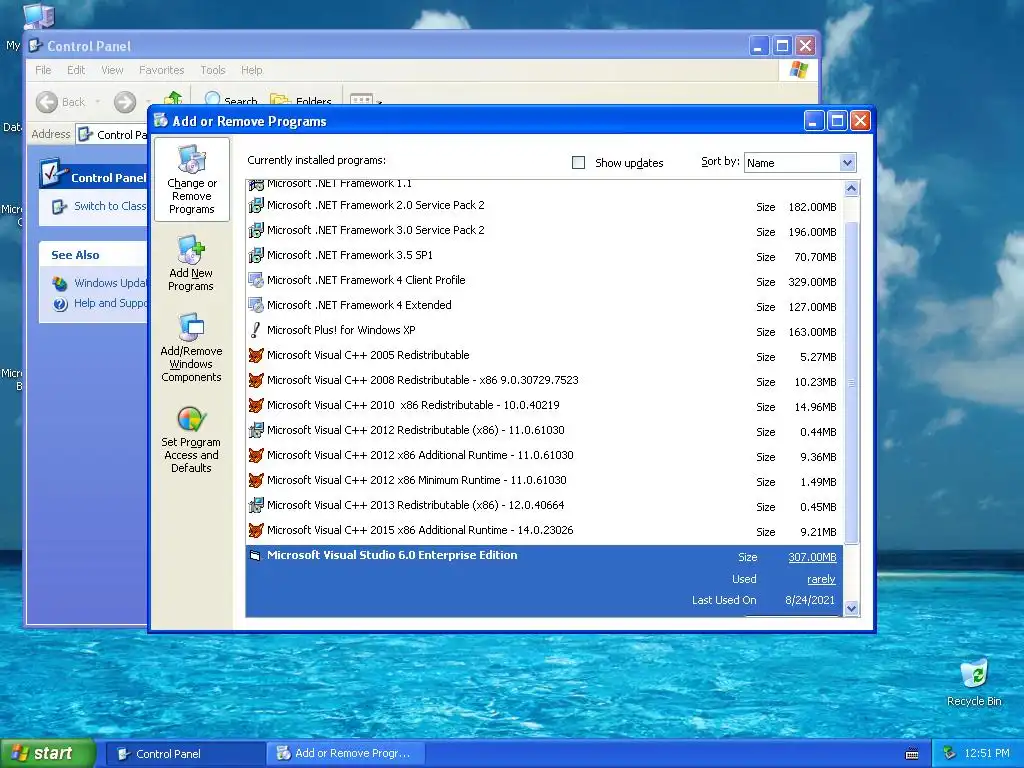Click the keyboard icon in the taskbar
Screen dimensions: 1024x768
click(912, 754)
